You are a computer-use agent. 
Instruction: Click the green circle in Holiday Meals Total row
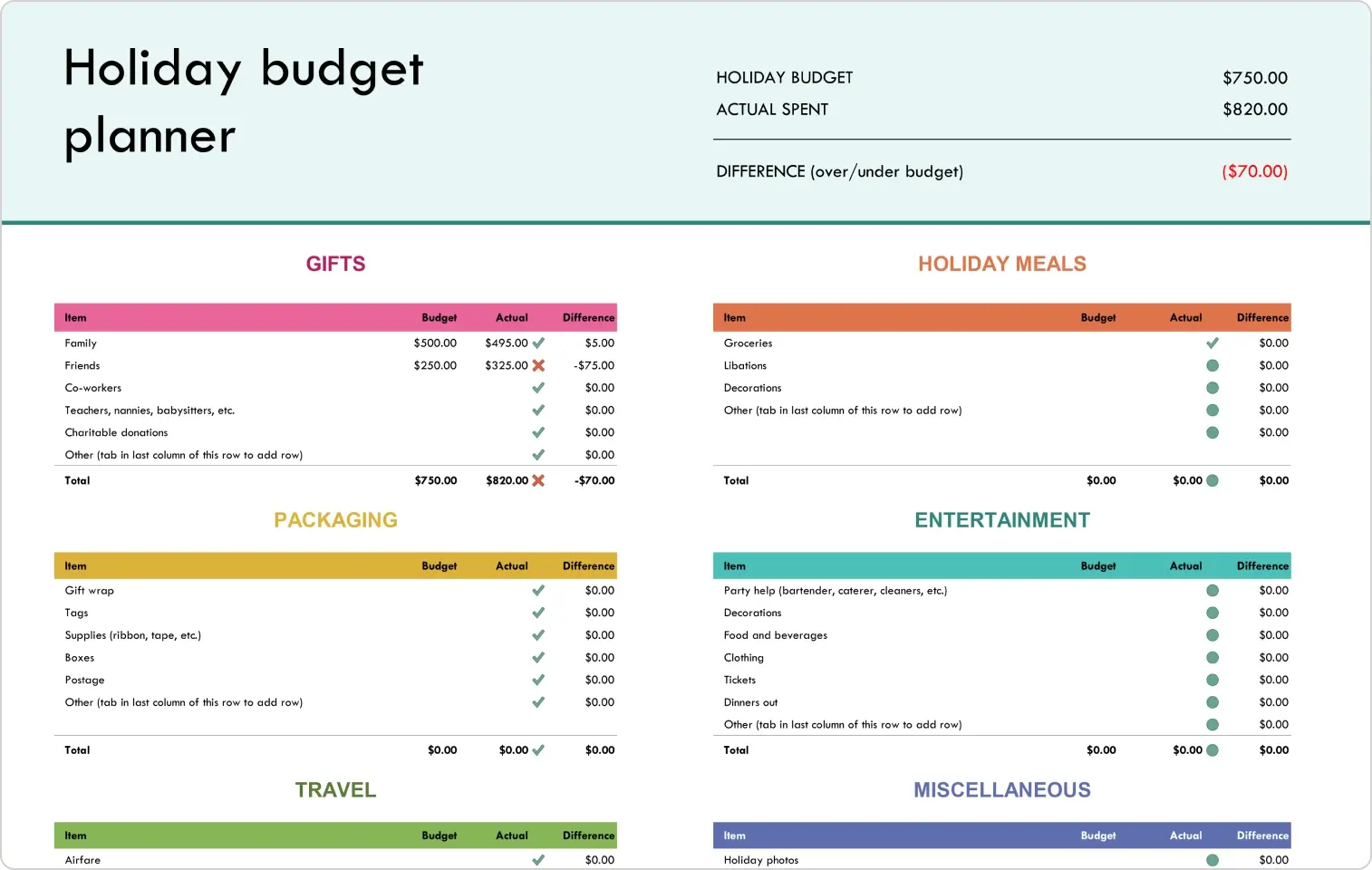tap(1213, 480)
